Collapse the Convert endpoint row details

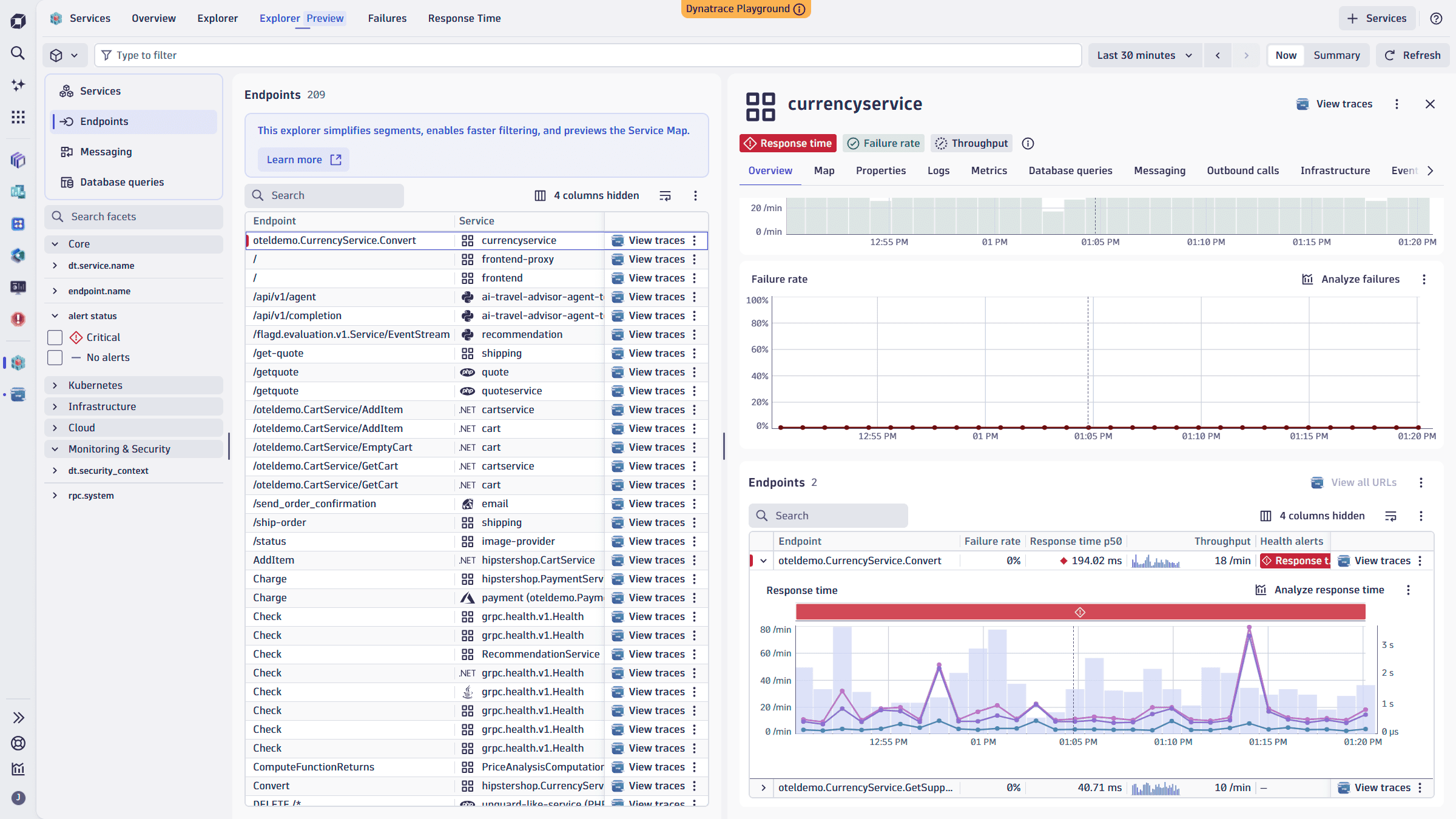point(763,561)
